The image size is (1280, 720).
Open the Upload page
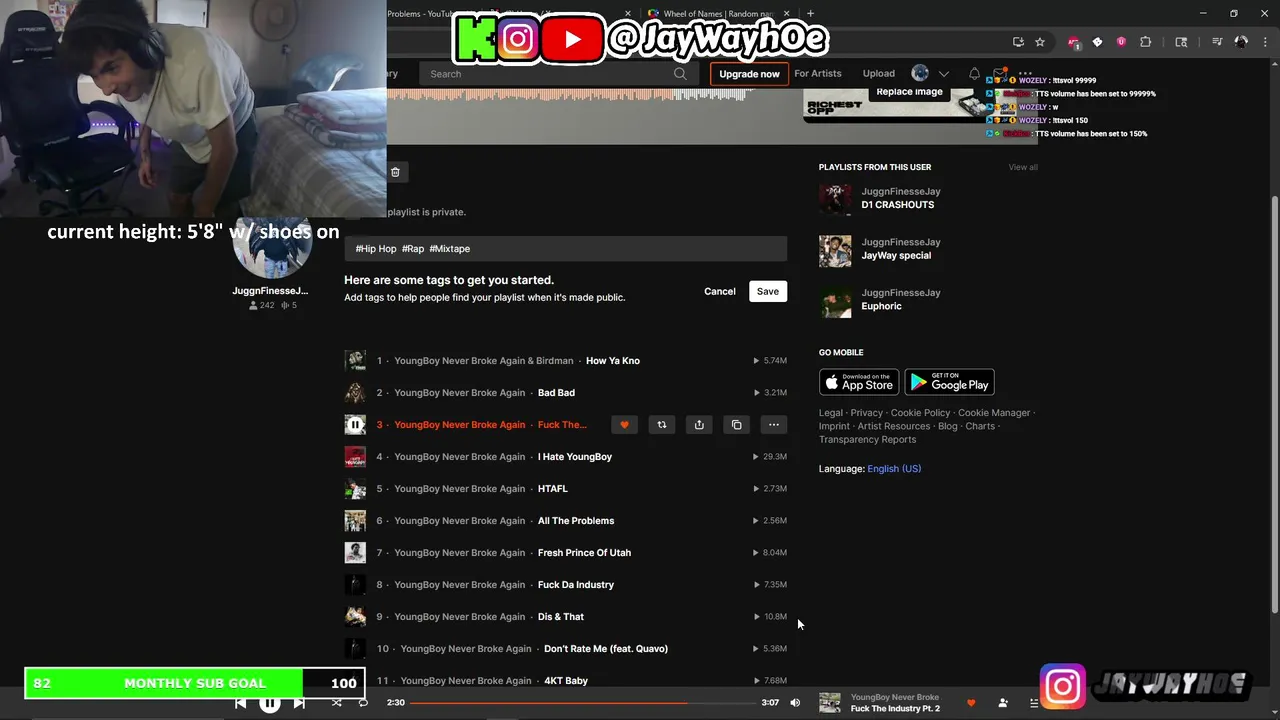pyautogui.click(x=879, y=73)
